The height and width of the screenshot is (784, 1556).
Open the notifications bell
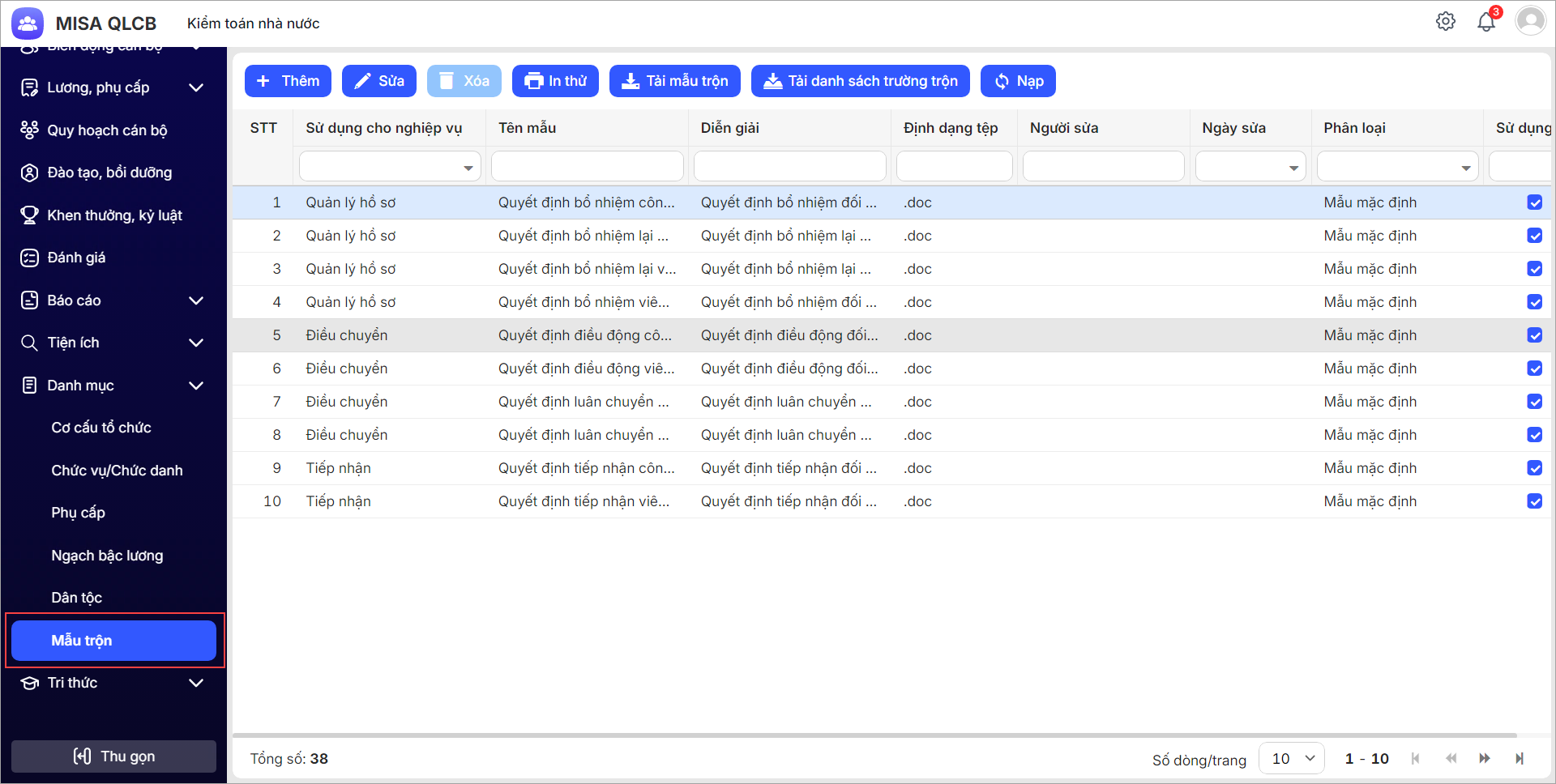(1485, 22)
